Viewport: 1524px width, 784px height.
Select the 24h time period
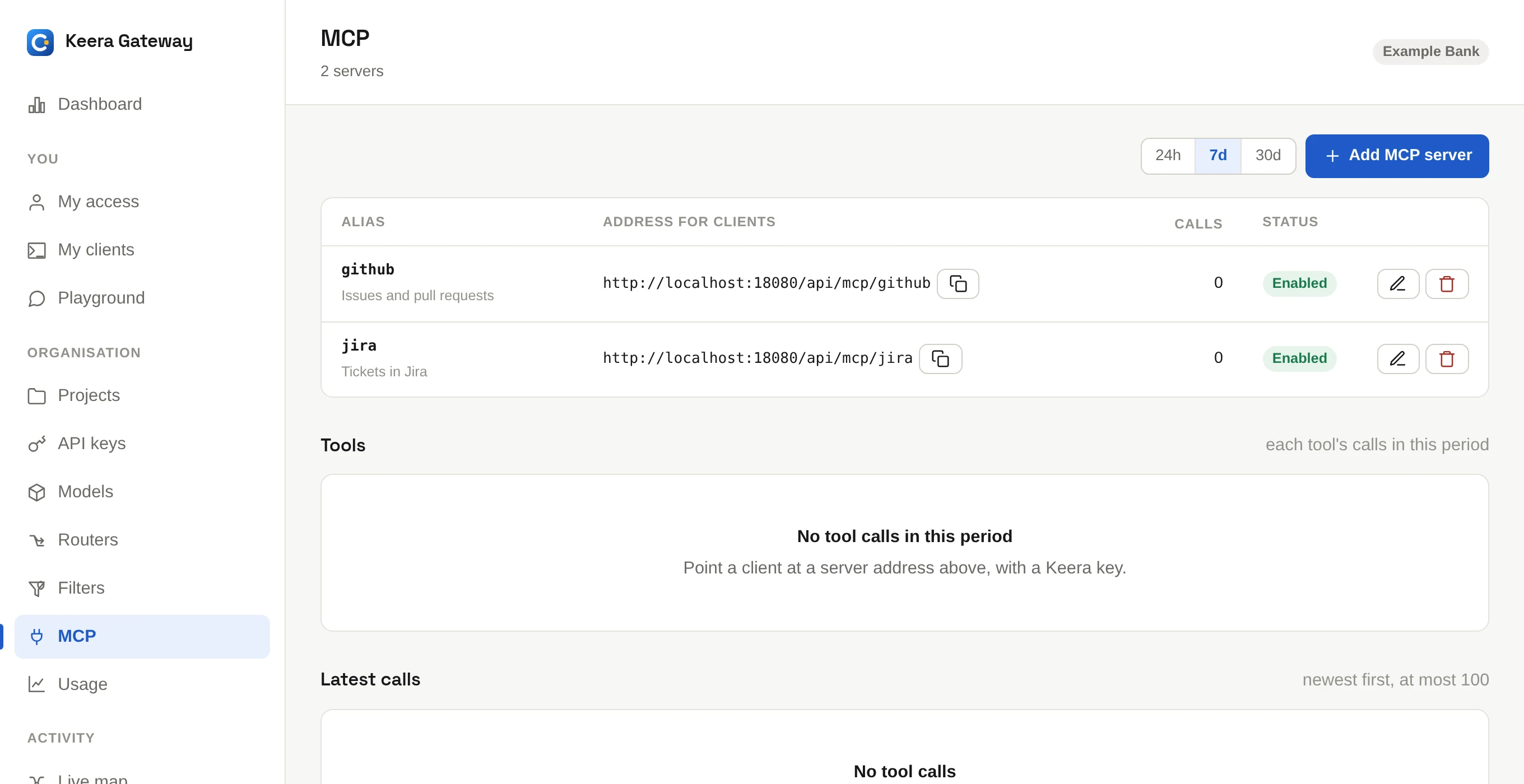tap(1168, 156)
